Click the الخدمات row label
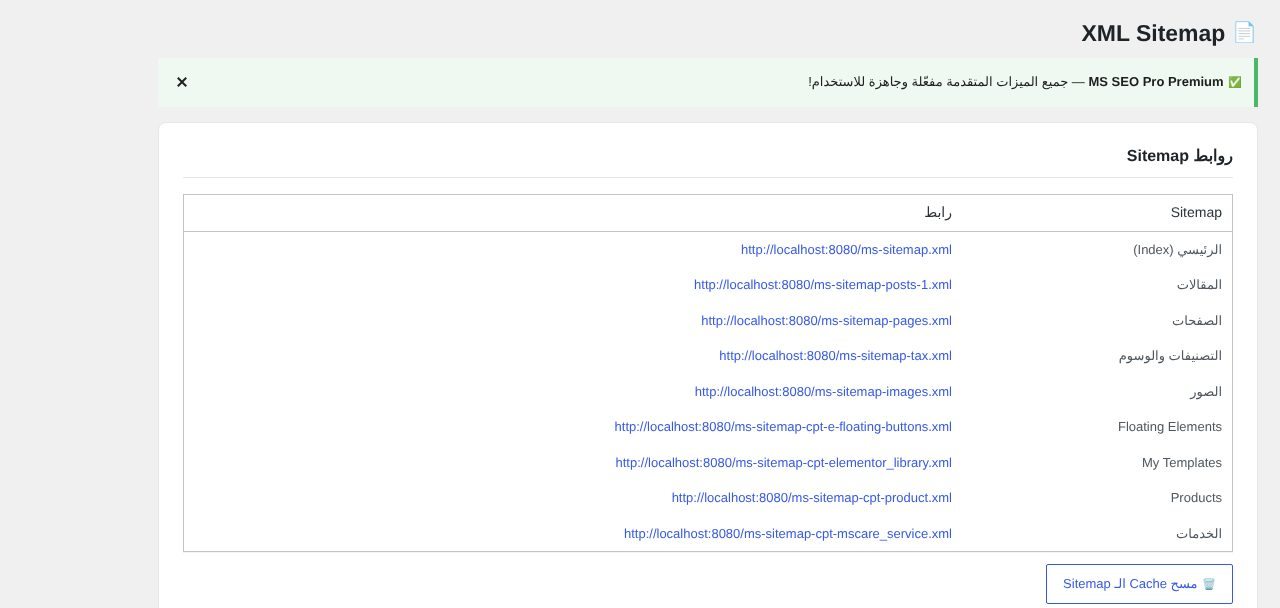Viewport: 1280px width, 608px height. coord(1199,534)
